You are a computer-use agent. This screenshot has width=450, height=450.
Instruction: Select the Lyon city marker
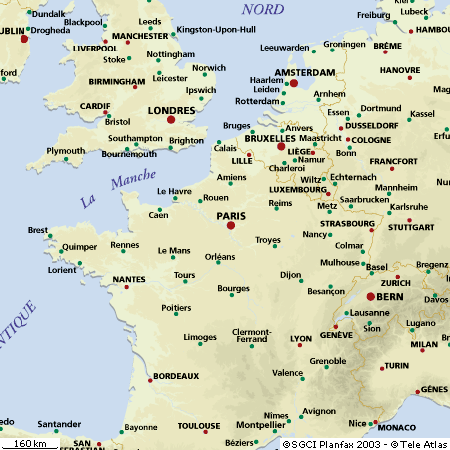click(300, 345)
